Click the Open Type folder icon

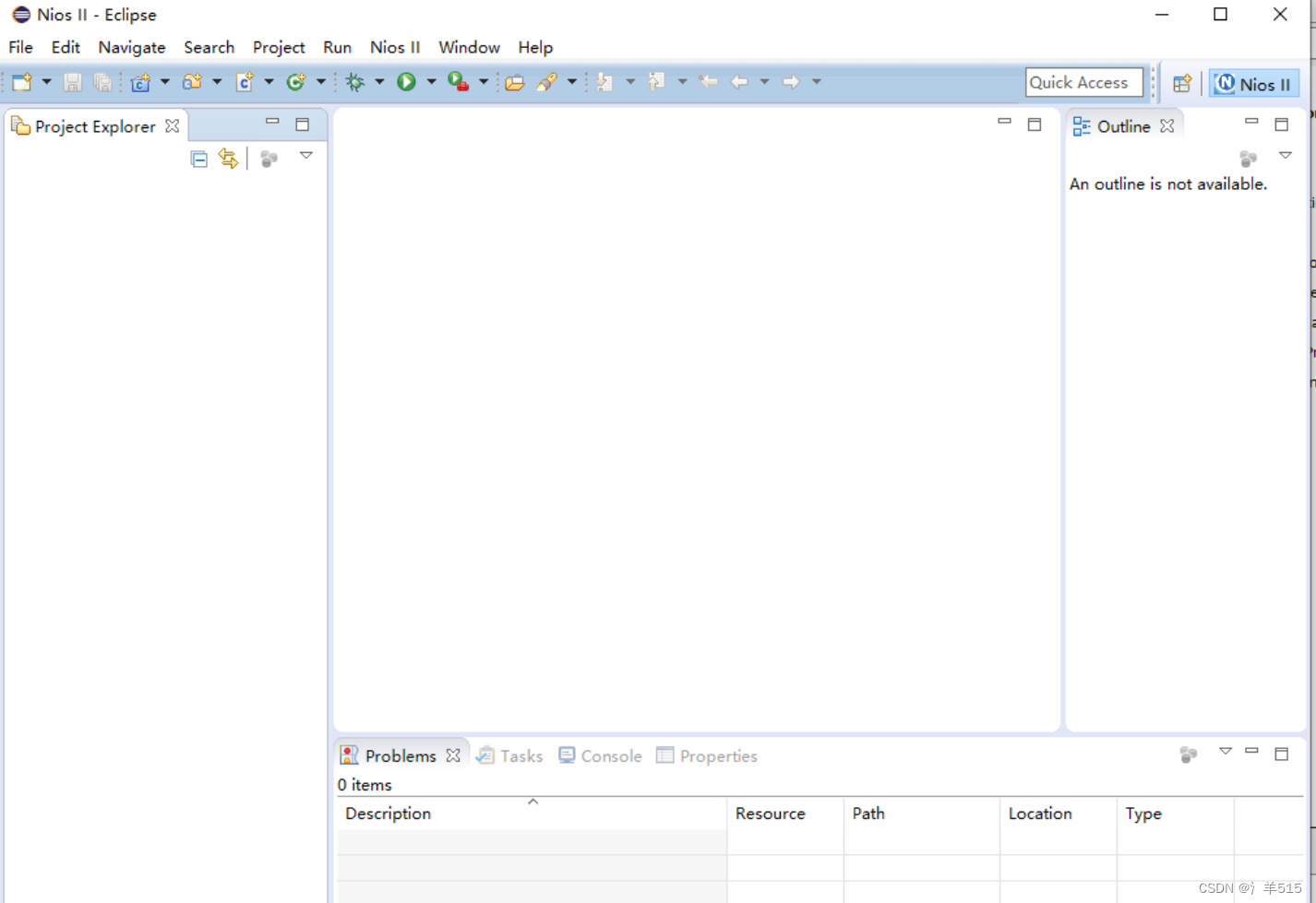coord(515,82)
